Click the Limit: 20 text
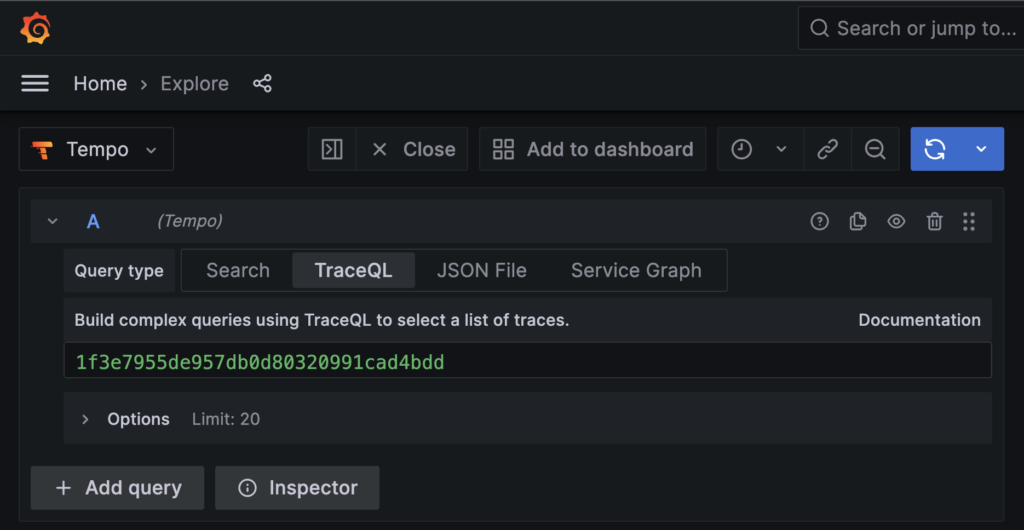This screenshot has width=1024, height=530. pyautogui.click(x=225, y=419)
